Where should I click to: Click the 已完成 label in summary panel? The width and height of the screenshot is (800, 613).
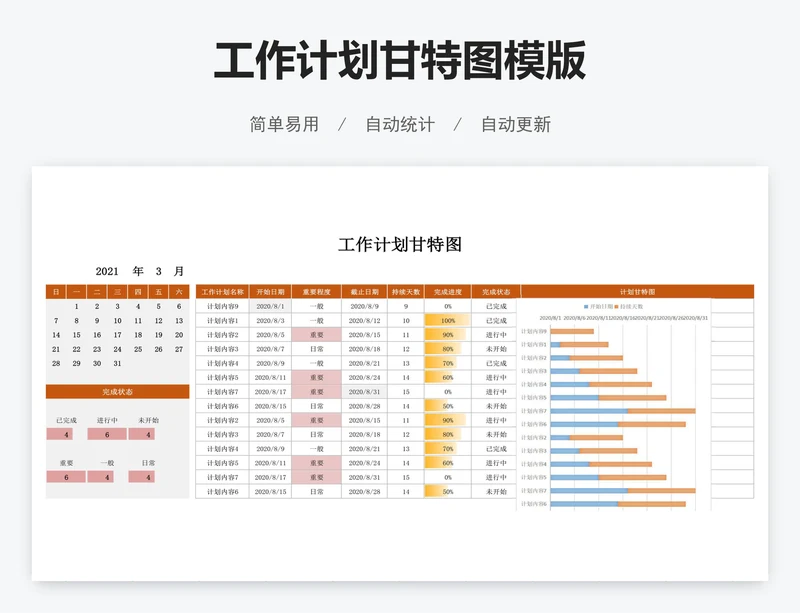(x=66, y=420)
